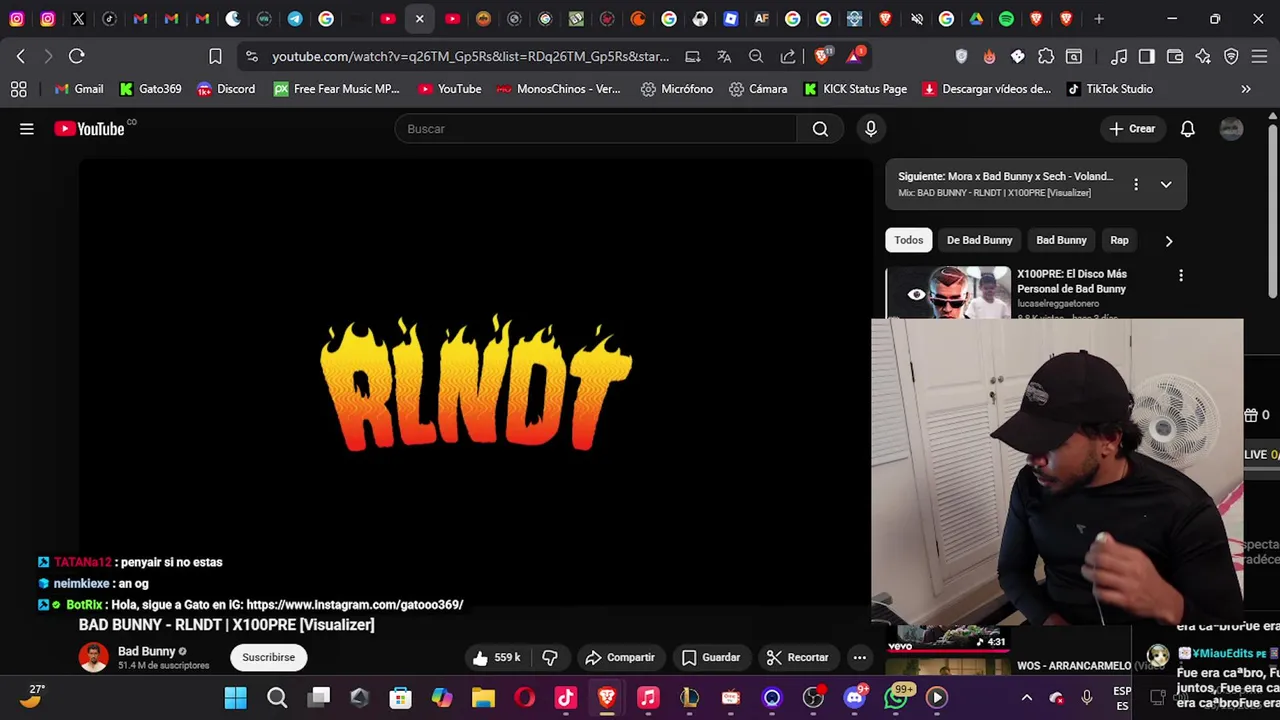
Task: Open Windows Start menu
Action: [236, 698]
